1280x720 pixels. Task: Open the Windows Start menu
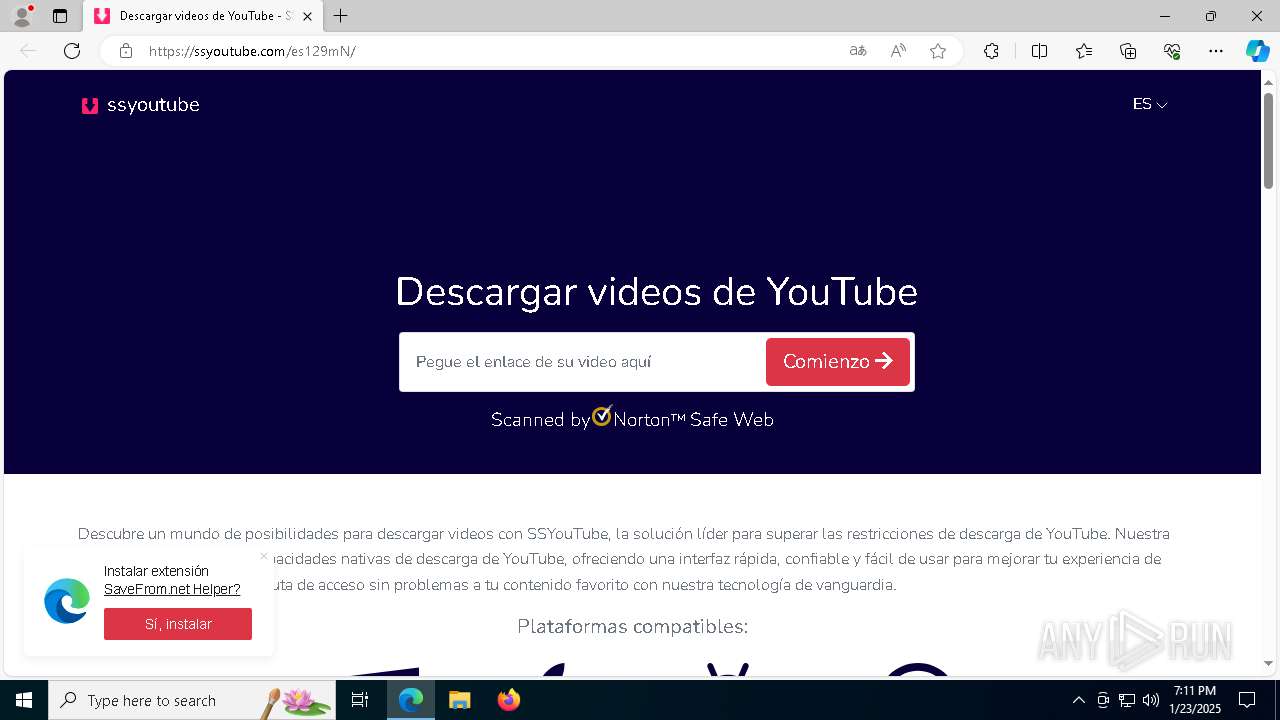(24, 700)
